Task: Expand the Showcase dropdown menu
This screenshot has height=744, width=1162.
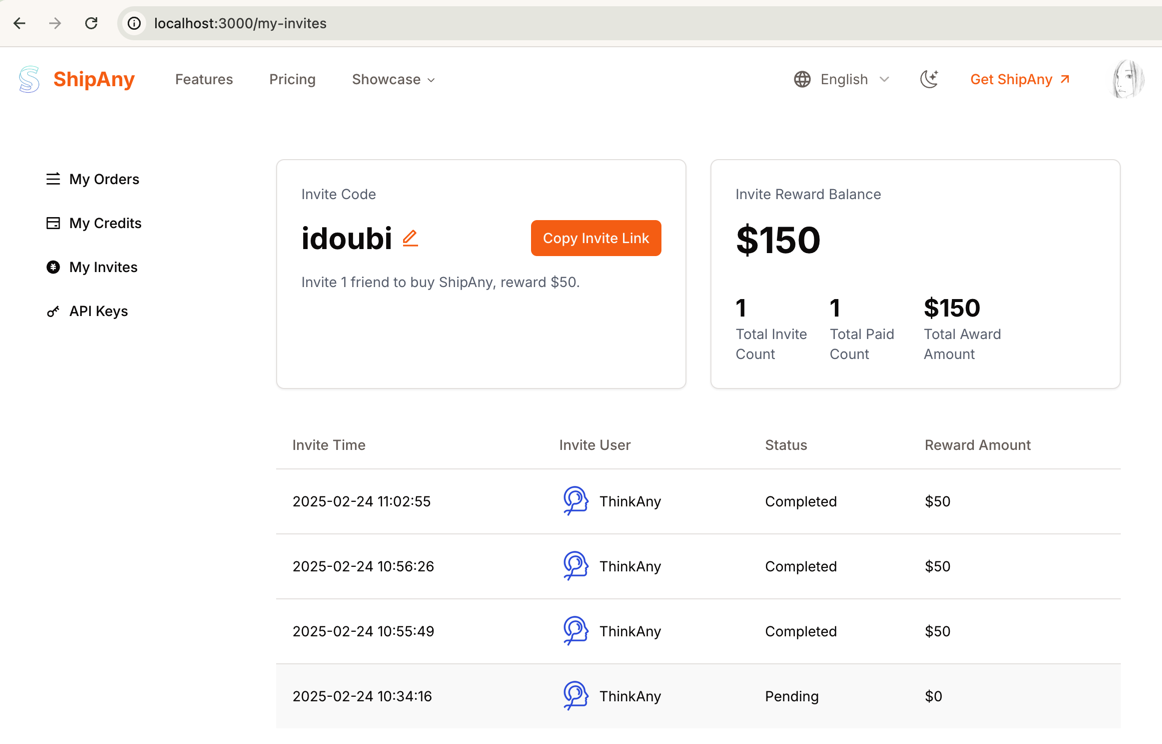Action: [393, 79]
